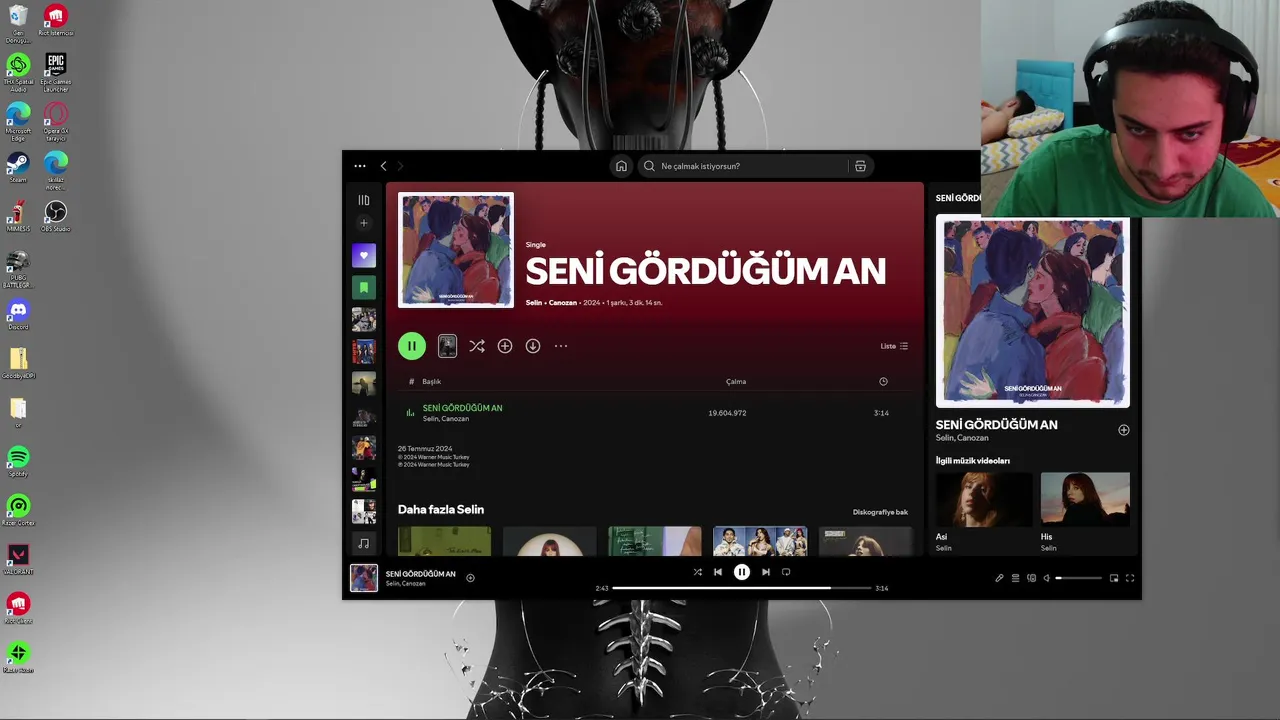The width and height of the screenshot is (1280, 720).
Task: Open the Liked Songs heart tile
Action: 364,255
